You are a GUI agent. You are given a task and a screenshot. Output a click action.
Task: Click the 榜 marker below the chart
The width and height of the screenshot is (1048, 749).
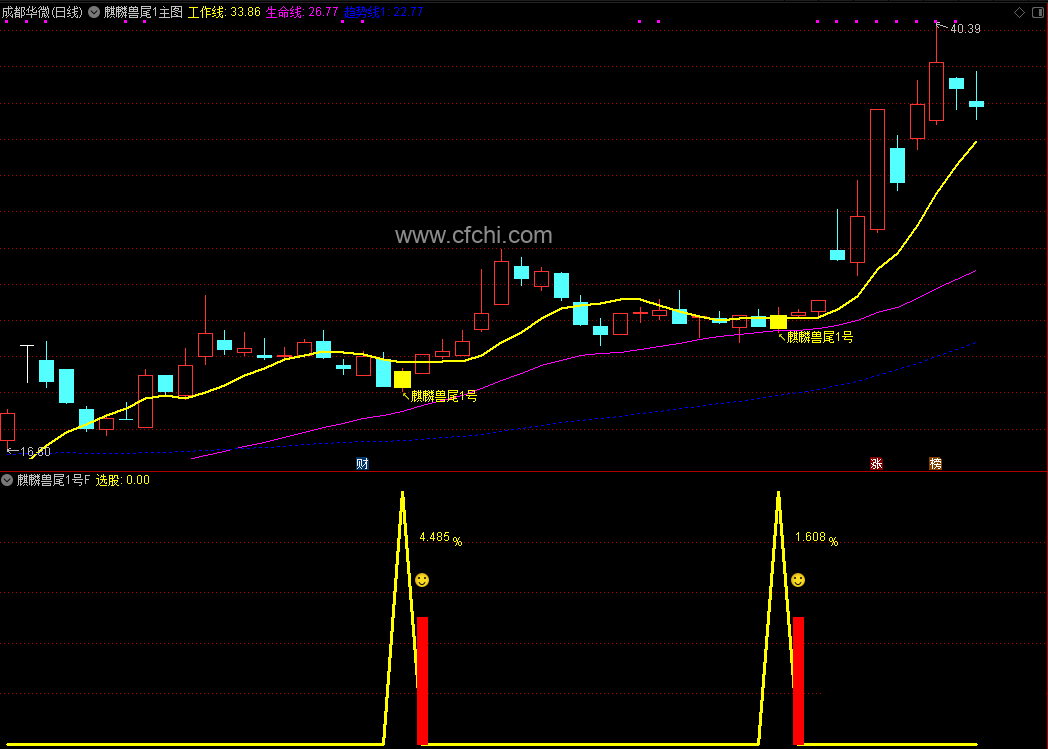(936, 464)
